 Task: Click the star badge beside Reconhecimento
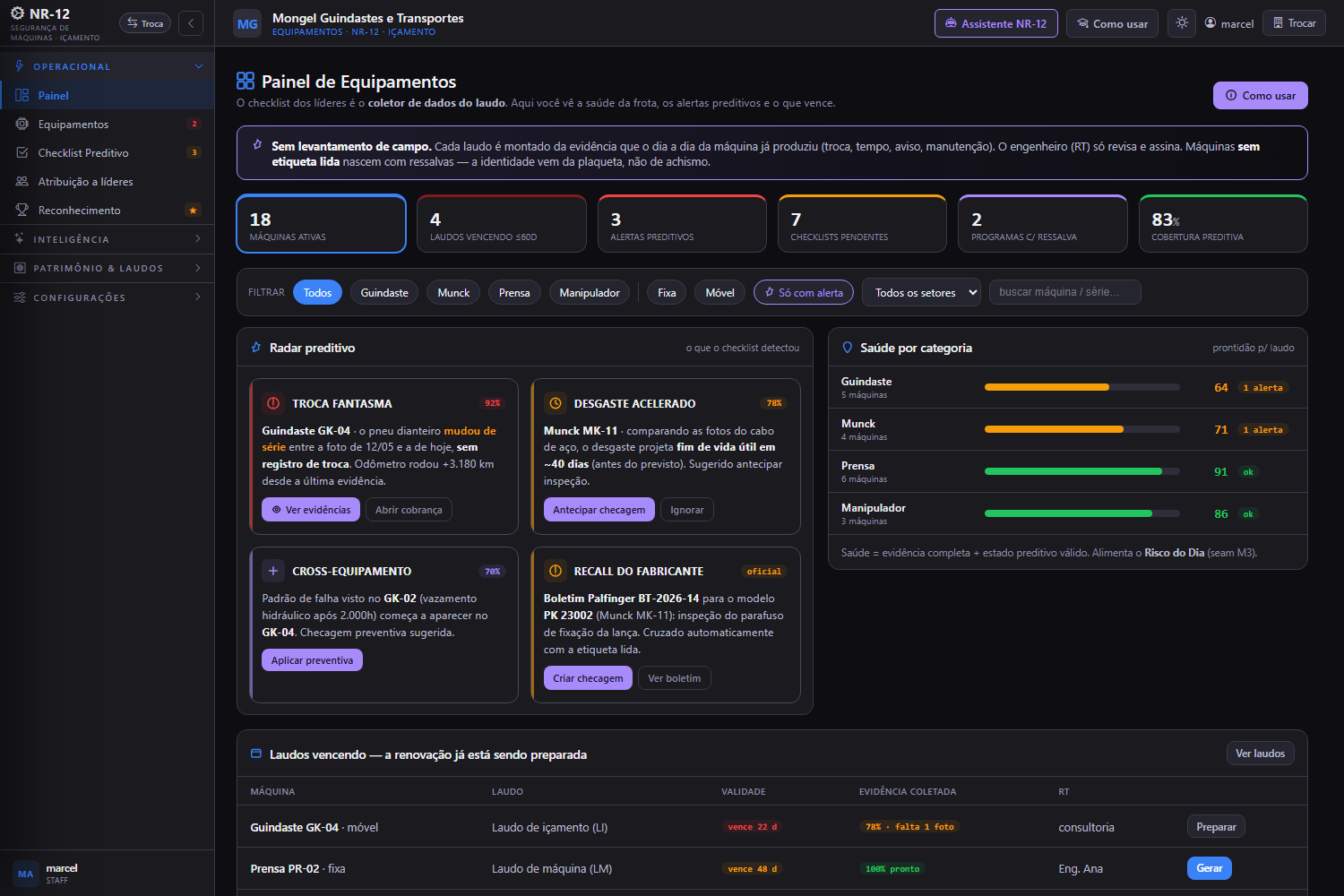click(193, 211)
